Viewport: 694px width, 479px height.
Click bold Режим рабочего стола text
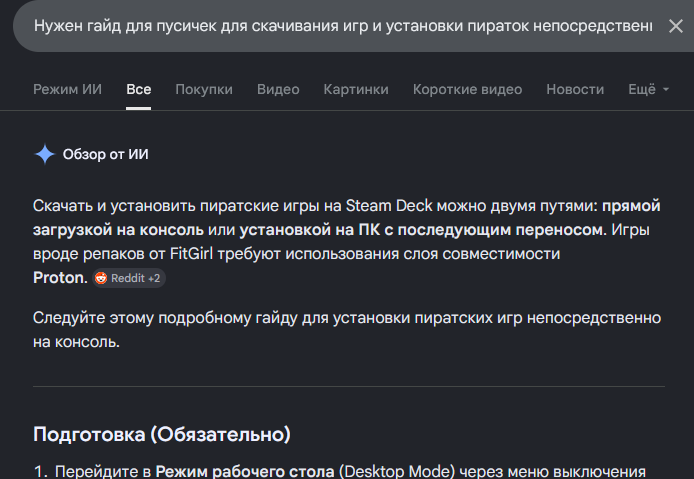click(x=245, y=471)
